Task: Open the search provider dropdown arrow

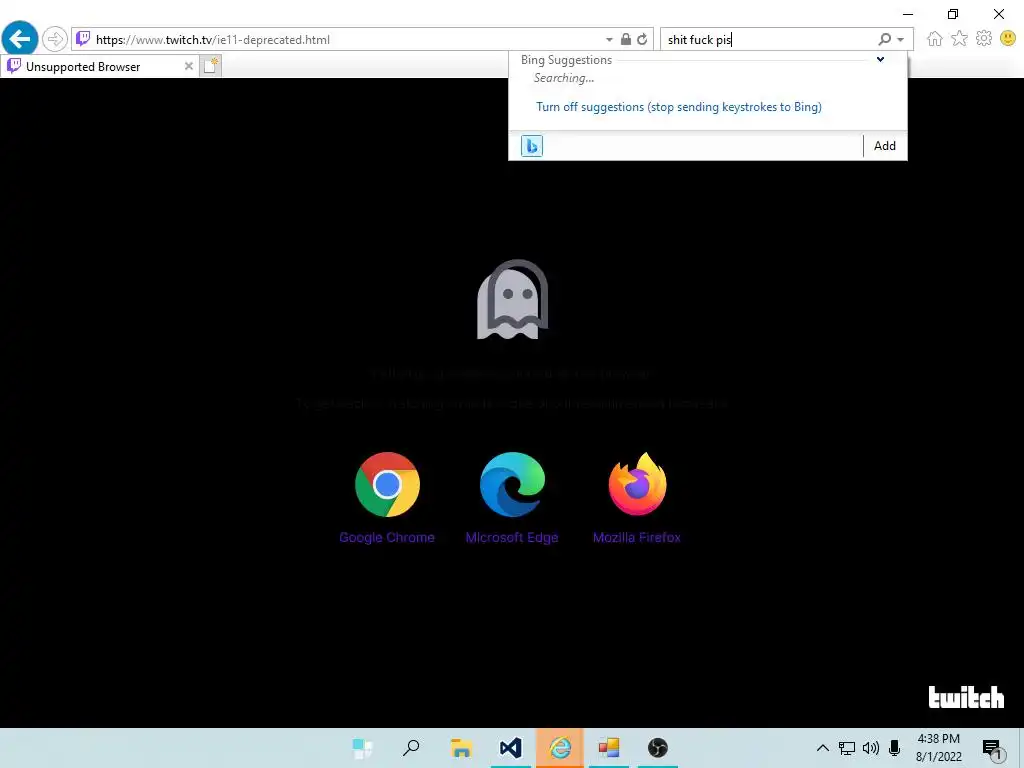Action: pyautogui.click(x=901, y=40)
